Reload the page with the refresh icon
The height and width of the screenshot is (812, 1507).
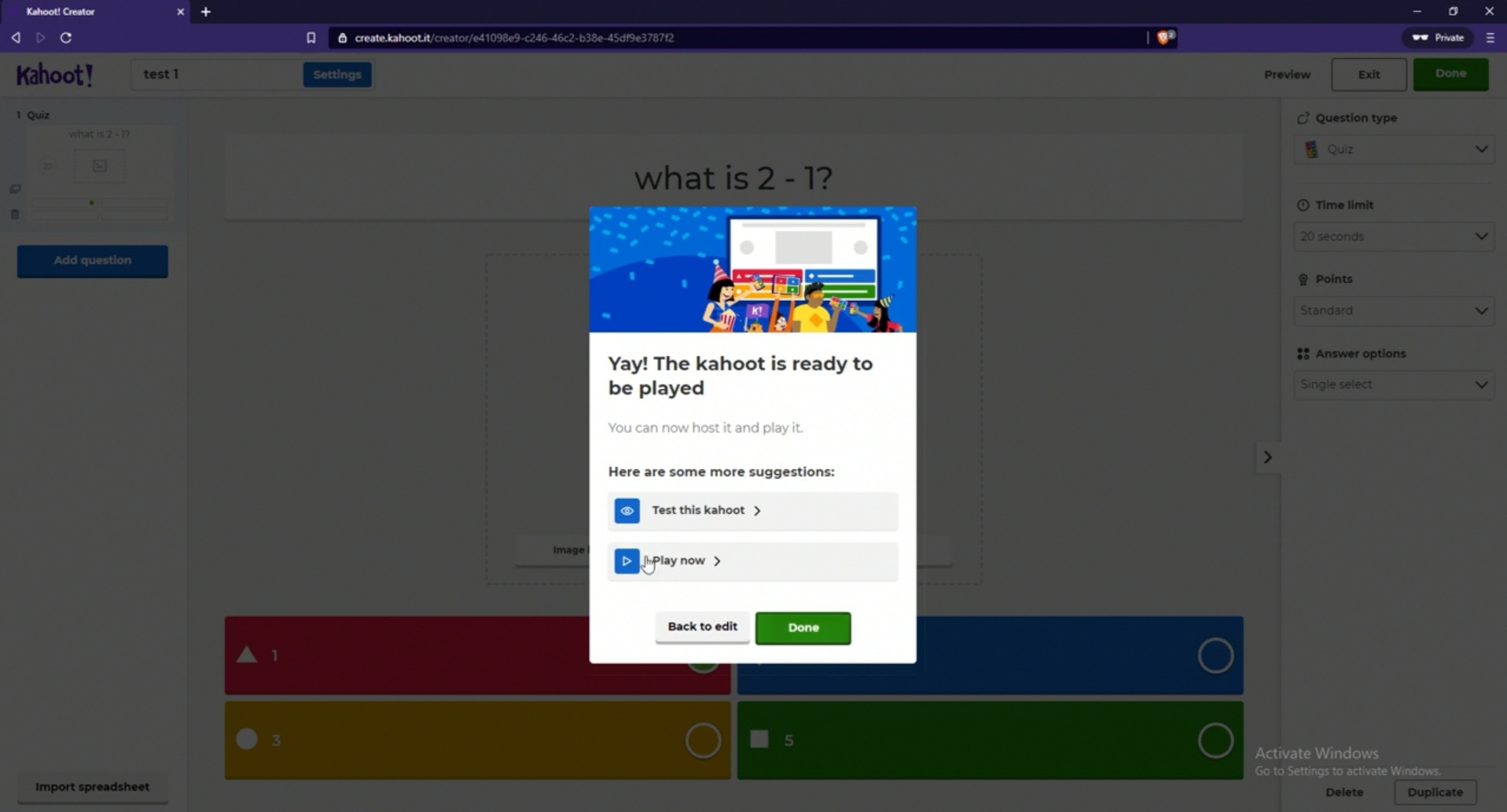tap(66, 38)
